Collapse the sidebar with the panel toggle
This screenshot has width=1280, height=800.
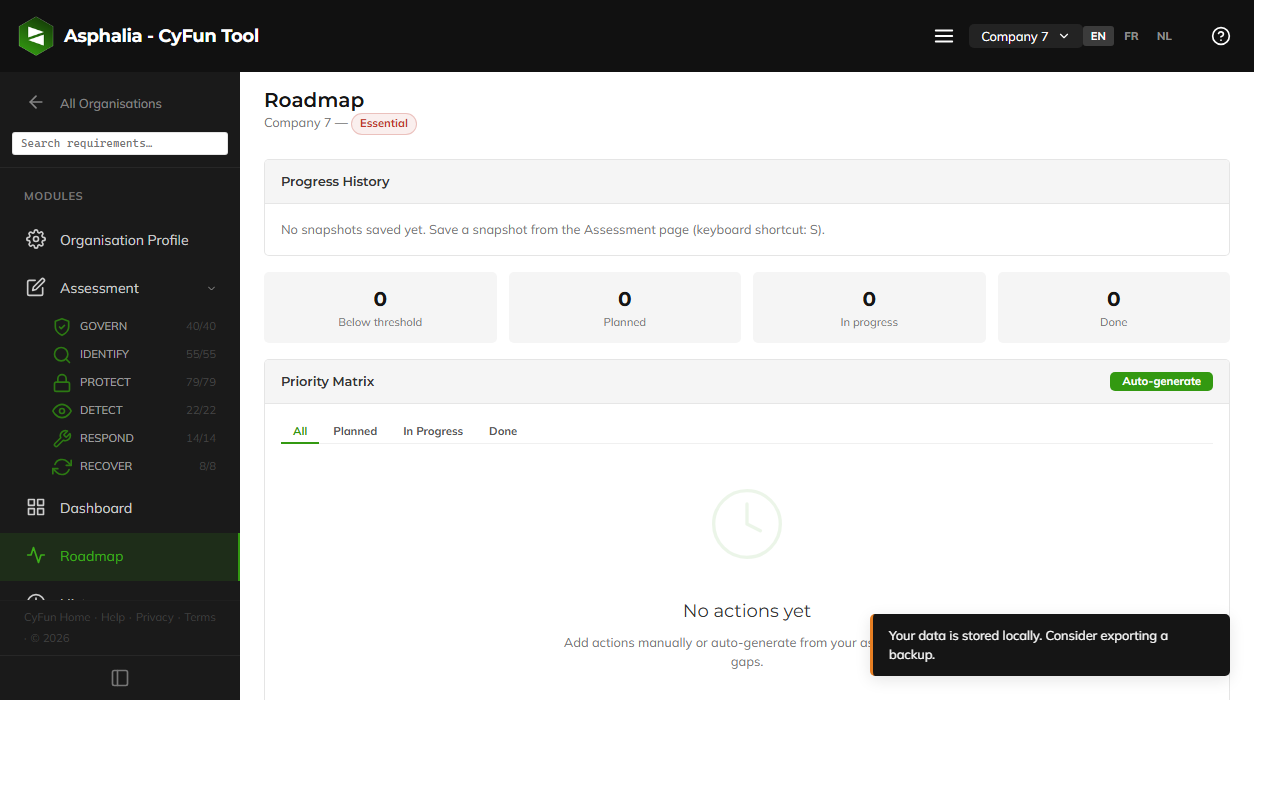pyautogui.click(x=119, y=677)
